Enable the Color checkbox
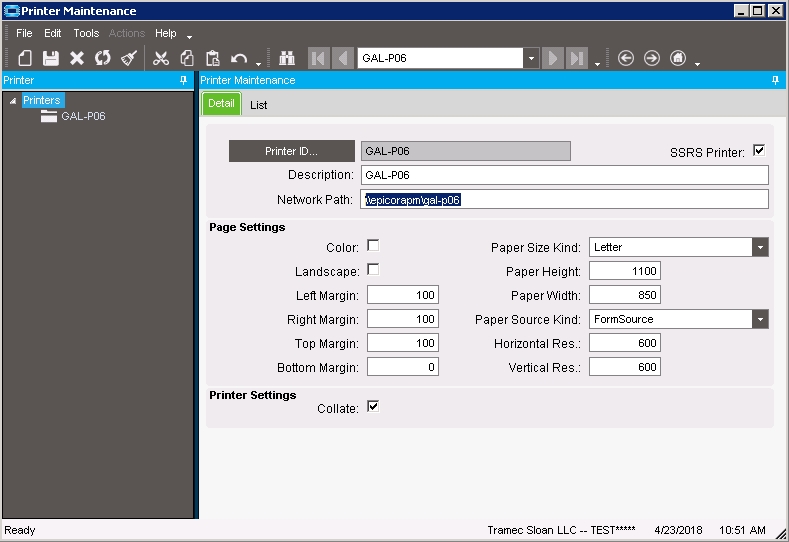Screen dimensions: 789x542 [x=373, y=246]
